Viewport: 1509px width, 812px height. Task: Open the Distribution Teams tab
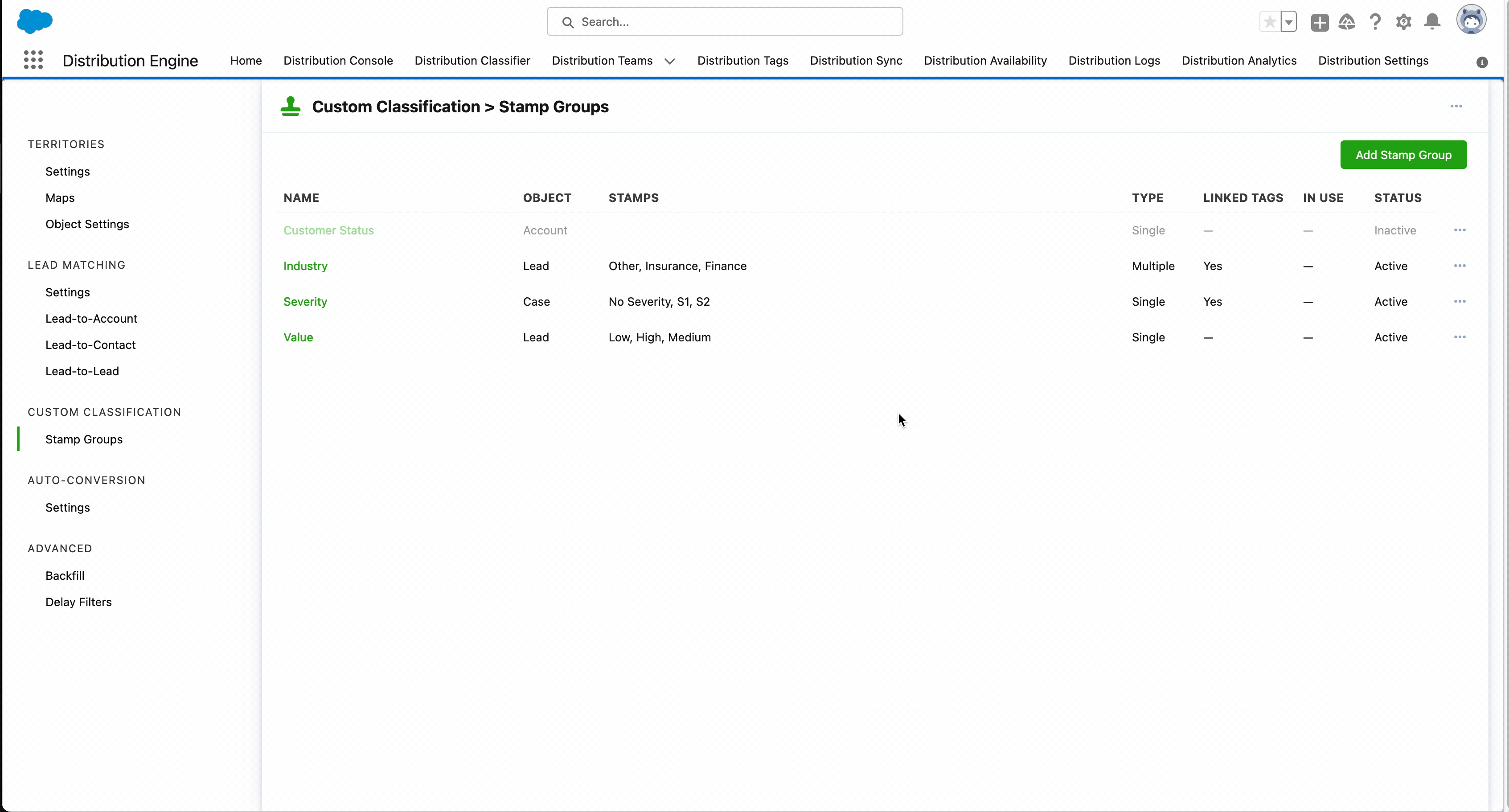click(602, 60)
